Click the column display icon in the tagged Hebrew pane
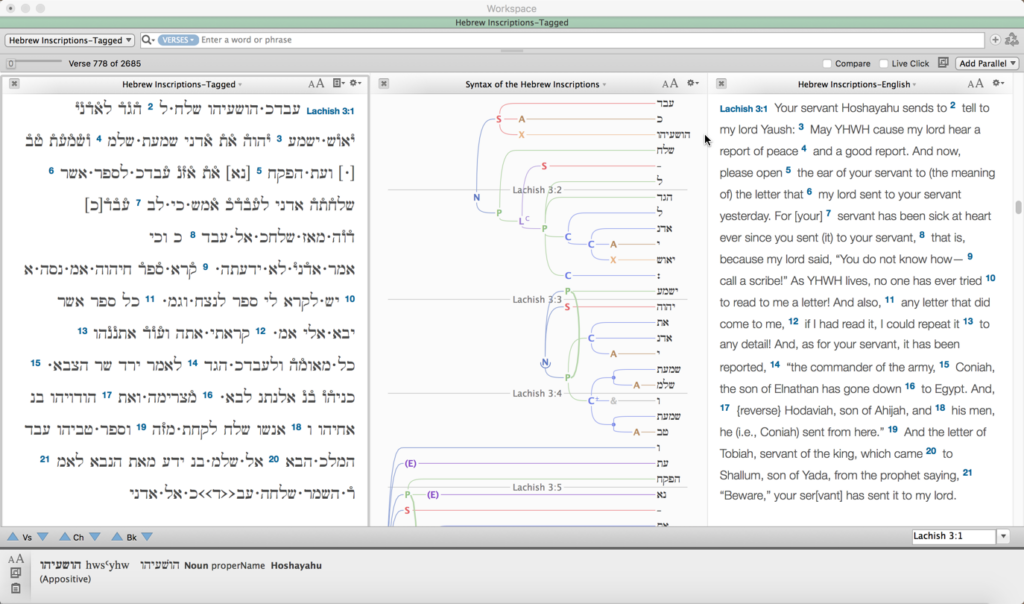The height and width of the screenshot is (604, 1024). [337, 84]
